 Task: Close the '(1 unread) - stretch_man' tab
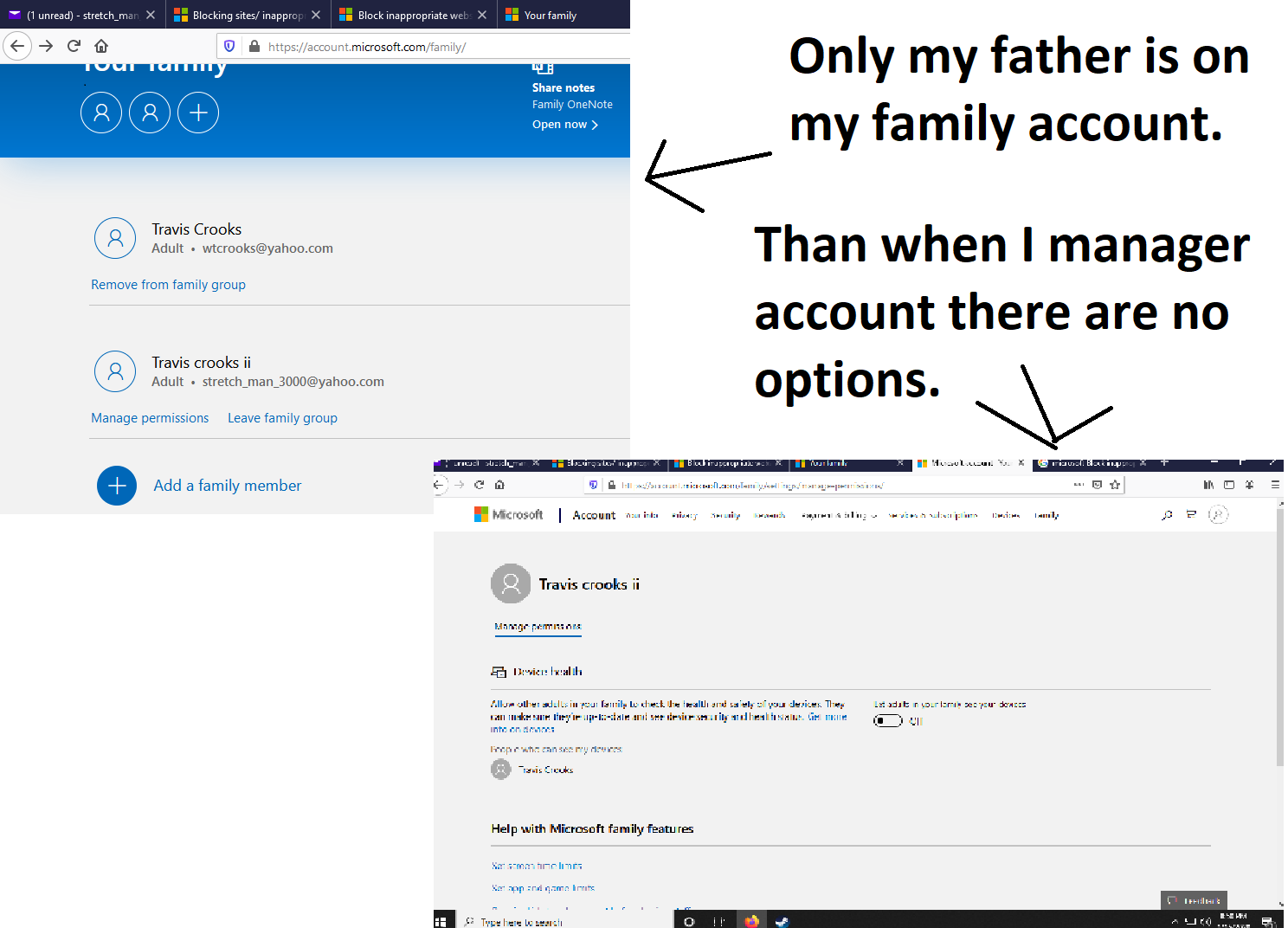[x=151, y=15]
